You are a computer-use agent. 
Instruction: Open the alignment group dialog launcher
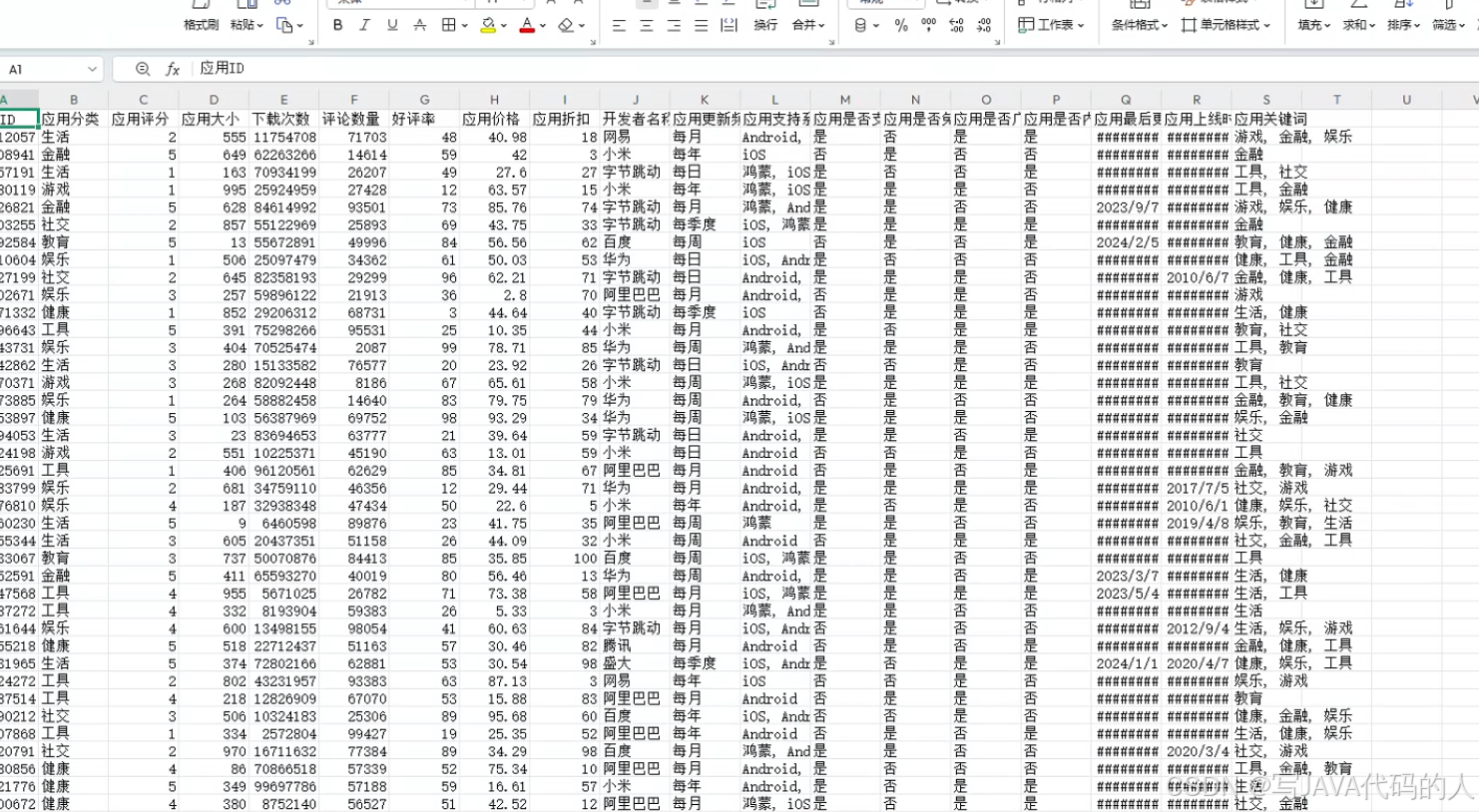click(x=832, y=42)
